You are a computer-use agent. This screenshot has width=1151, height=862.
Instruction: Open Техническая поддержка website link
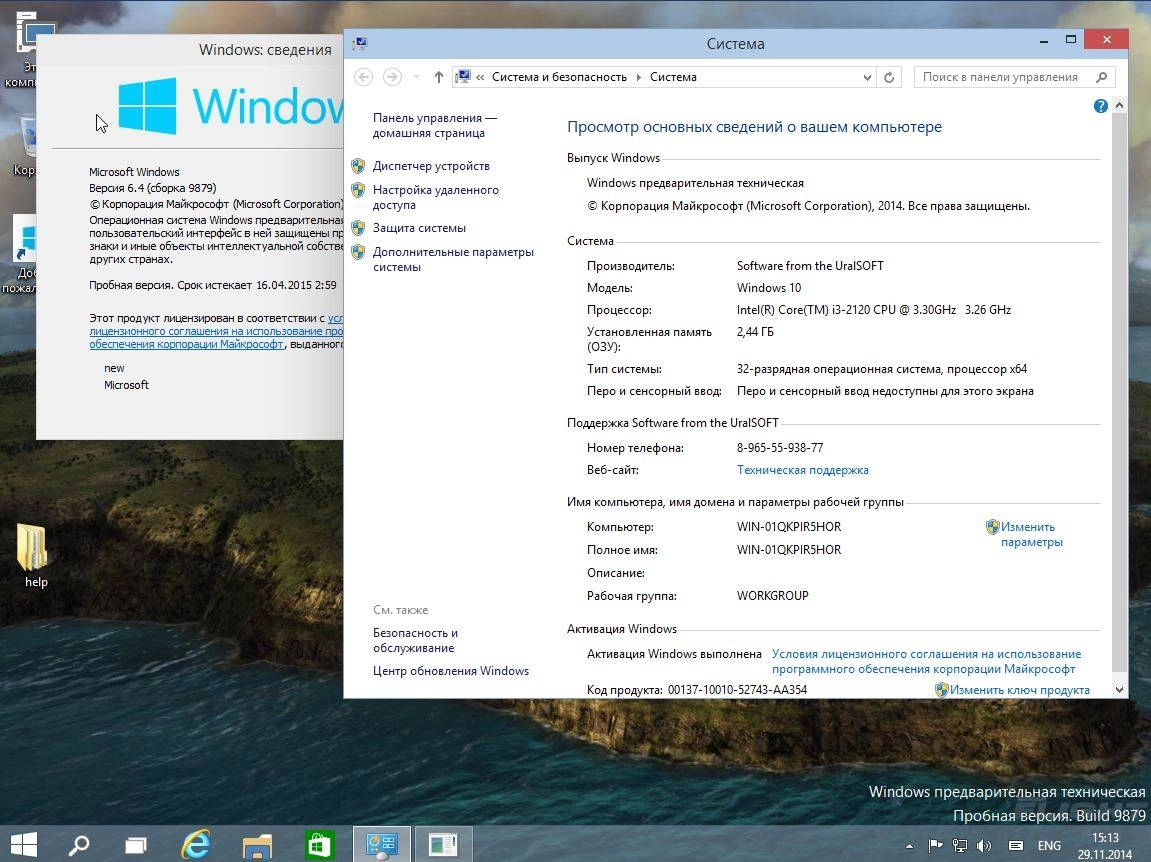point(802,470)
